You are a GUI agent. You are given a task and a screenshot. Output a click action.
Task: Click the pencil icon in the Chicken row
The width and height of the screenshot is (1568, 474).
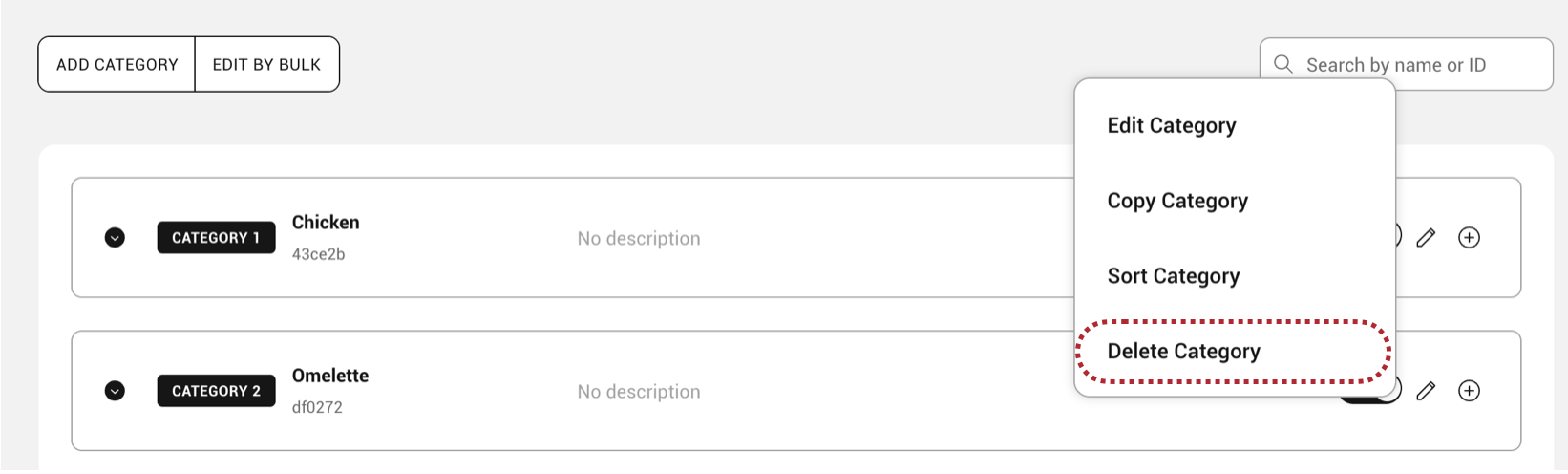click(x=1426, y=238)
